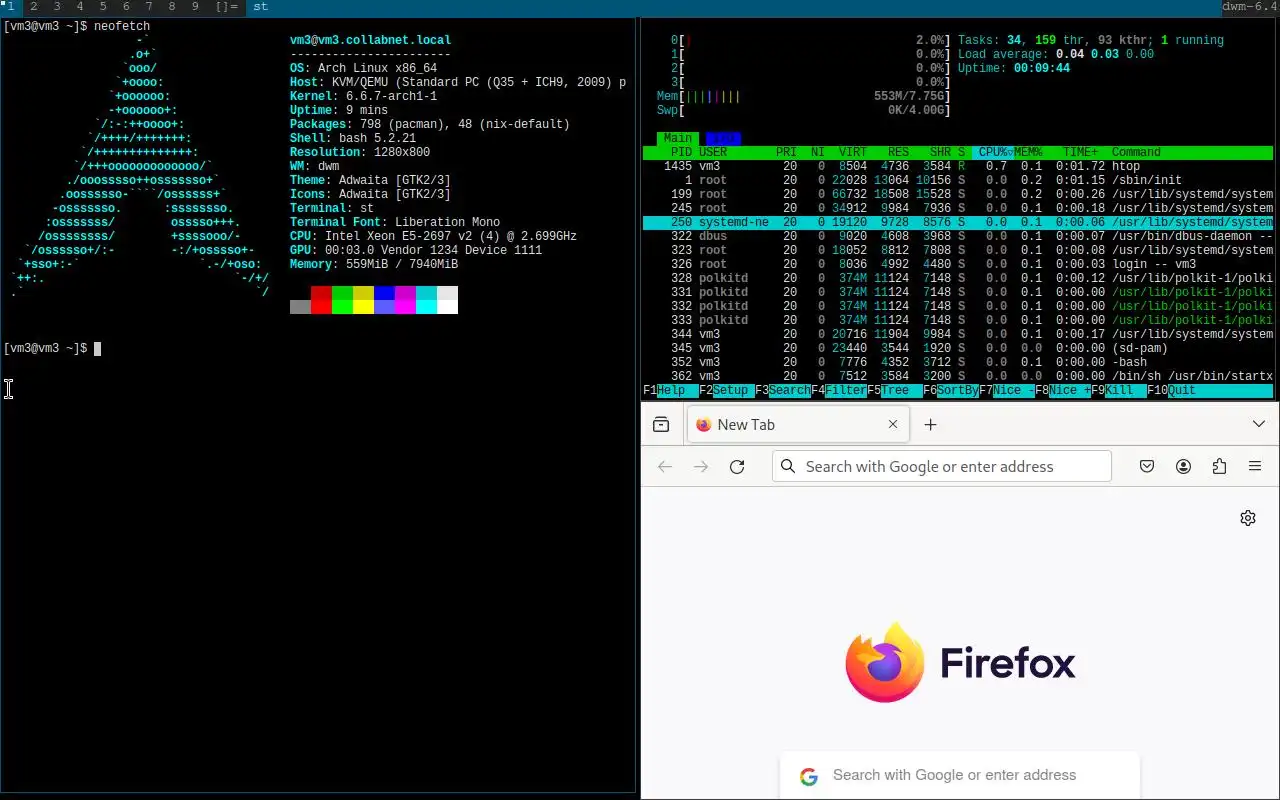This screenshot has width=1280, height=800.
Task: Switch to dwm tag 1
Action: click(x=11, y=7)
